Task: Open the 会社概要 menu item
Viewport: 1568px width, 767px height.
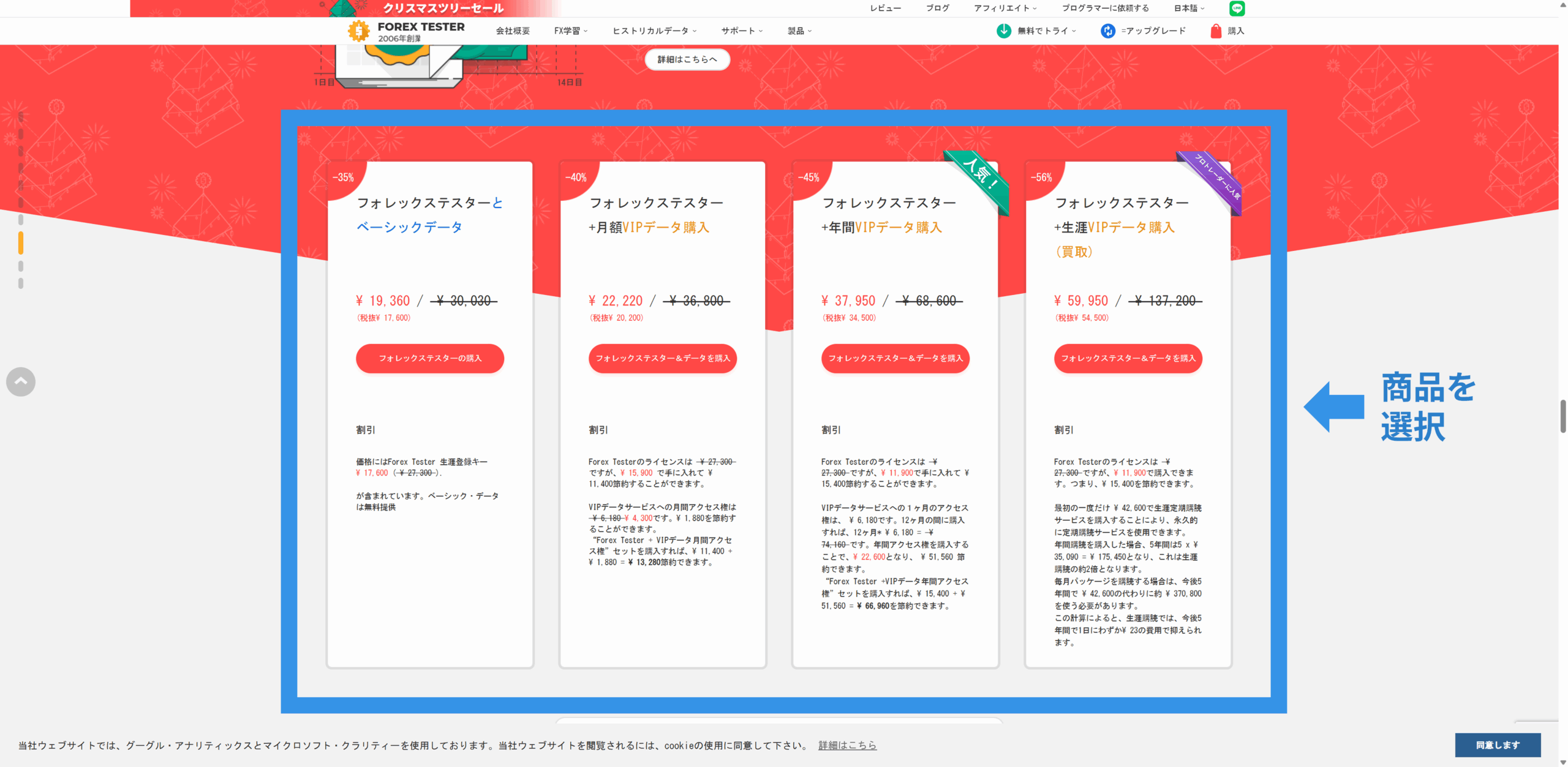Action: [513, 31]
